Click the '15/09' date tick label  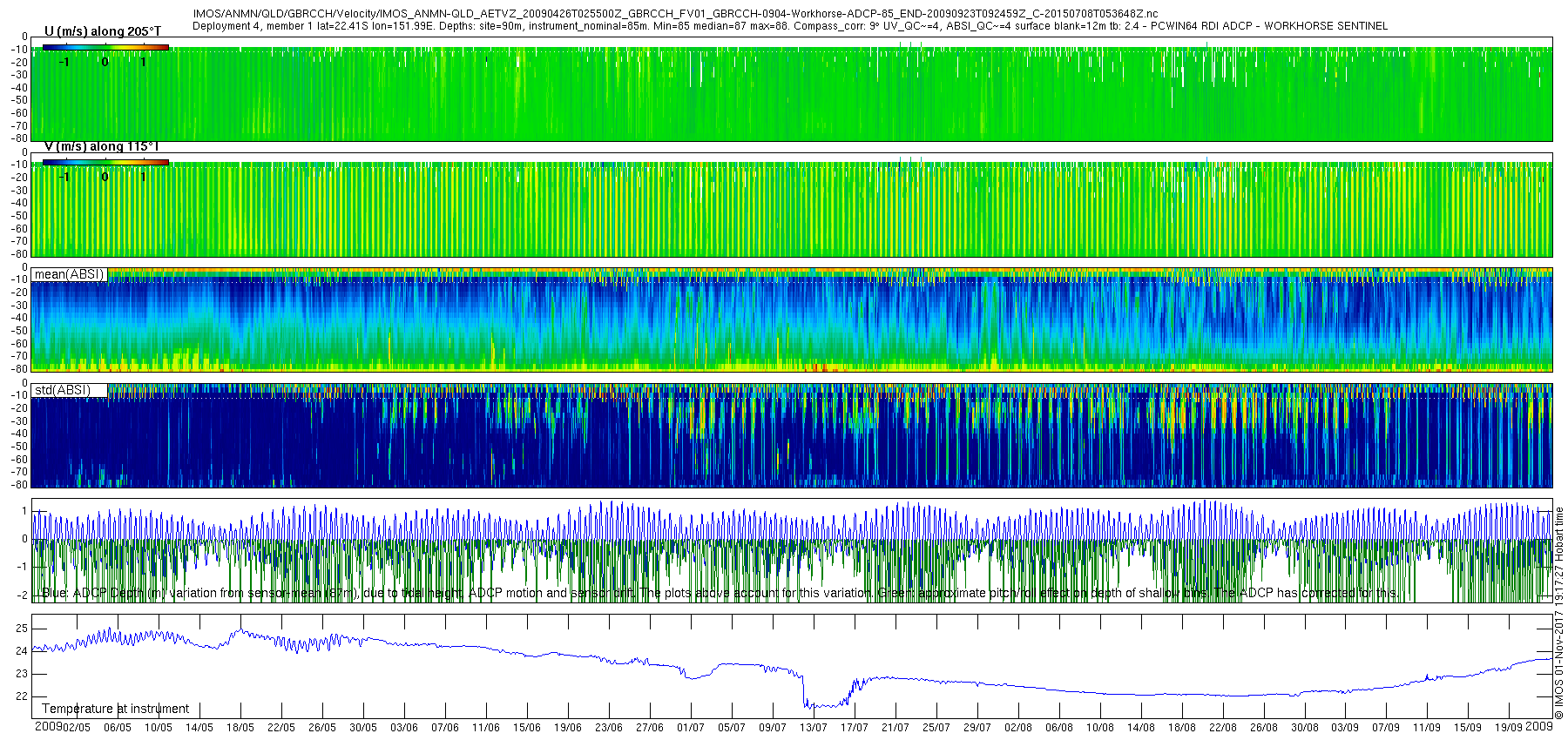pyautogui.click(x=1468, y=728)
